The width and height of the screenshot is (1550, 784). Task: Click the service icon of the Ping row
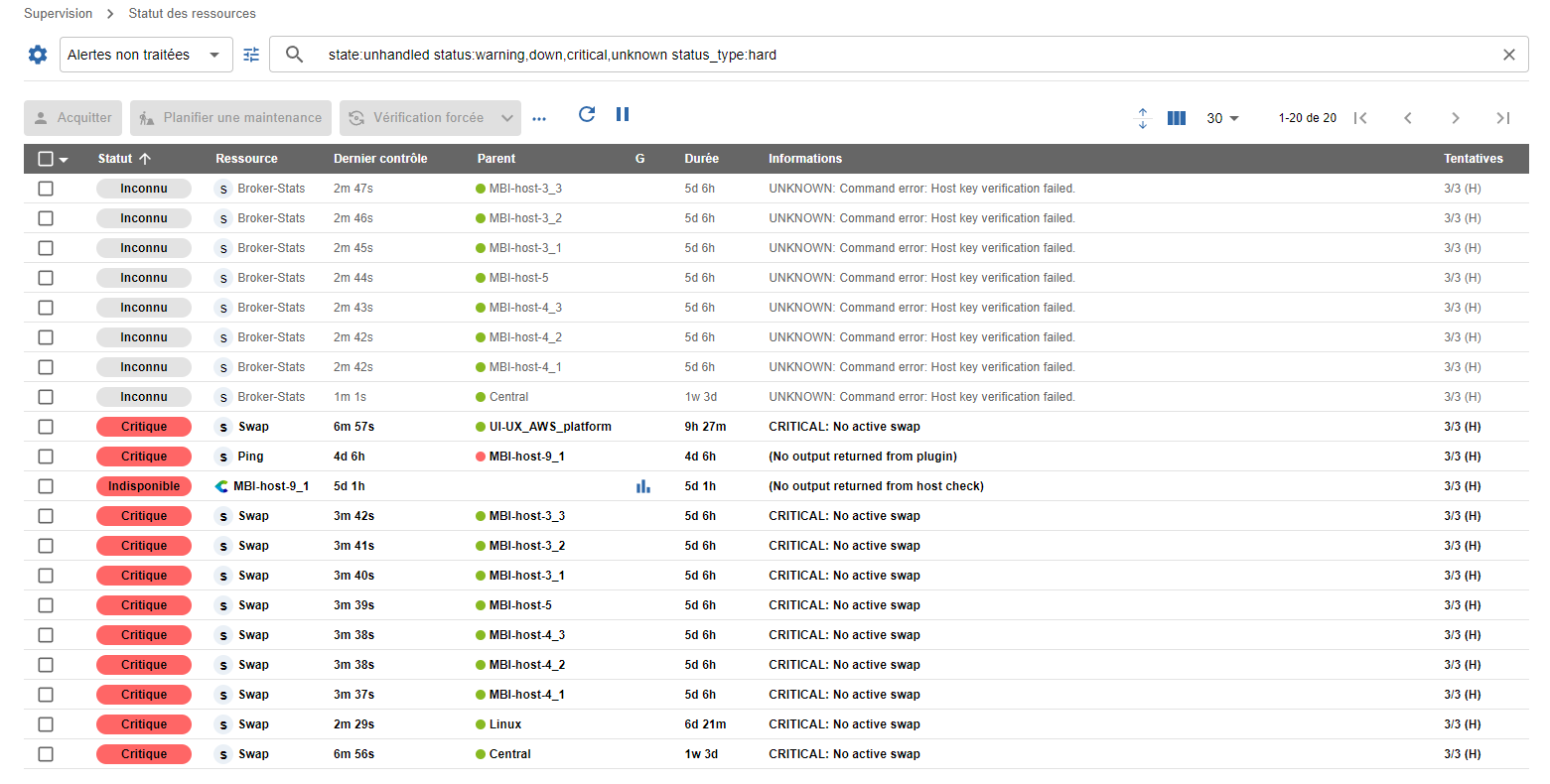pos(223,457)
